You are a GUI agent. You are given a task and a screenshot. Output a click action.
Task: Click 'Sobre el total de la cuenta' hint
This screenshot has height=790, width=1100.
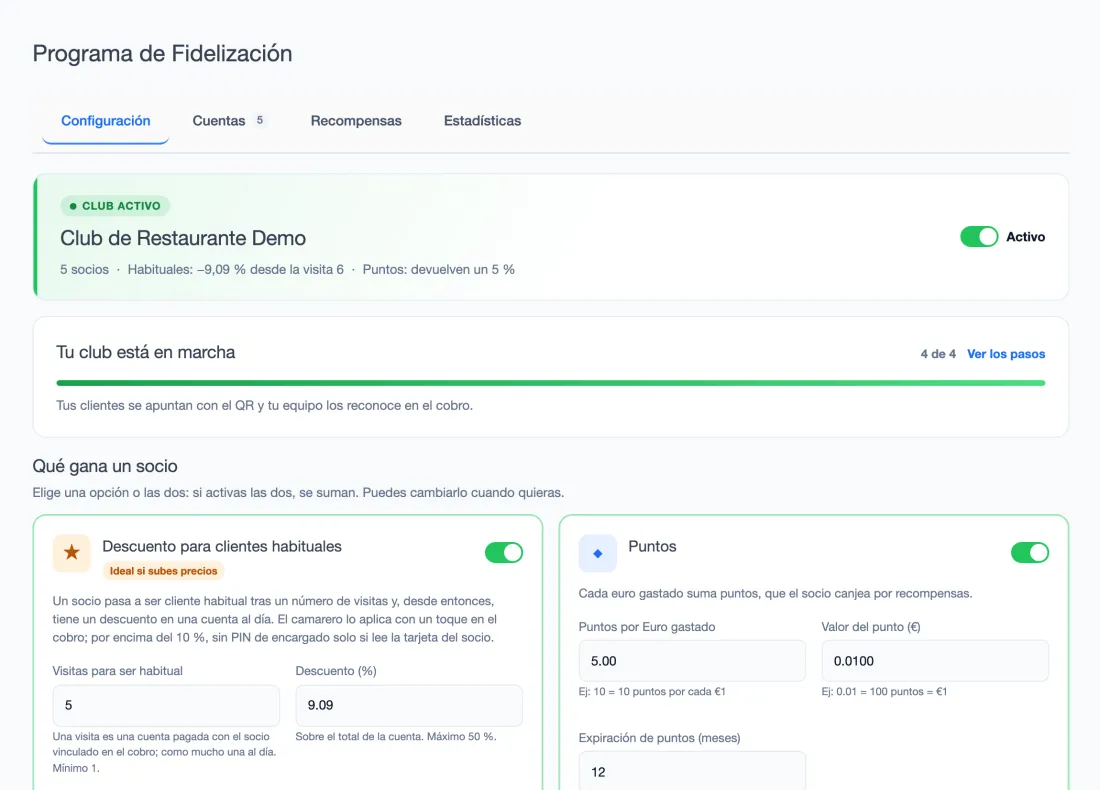tap(396, 737)
